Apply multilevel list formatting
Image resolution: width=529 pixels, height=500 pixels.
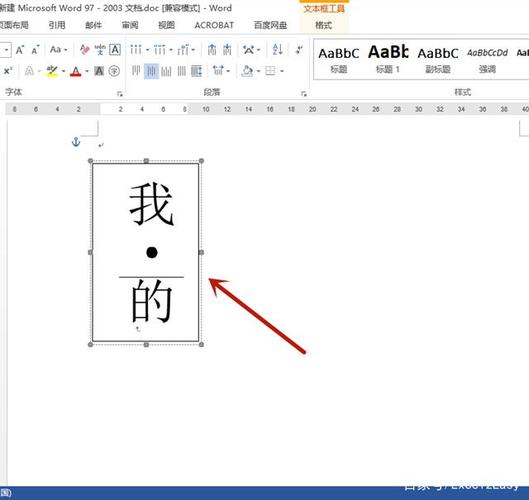(x=183, y=50)
